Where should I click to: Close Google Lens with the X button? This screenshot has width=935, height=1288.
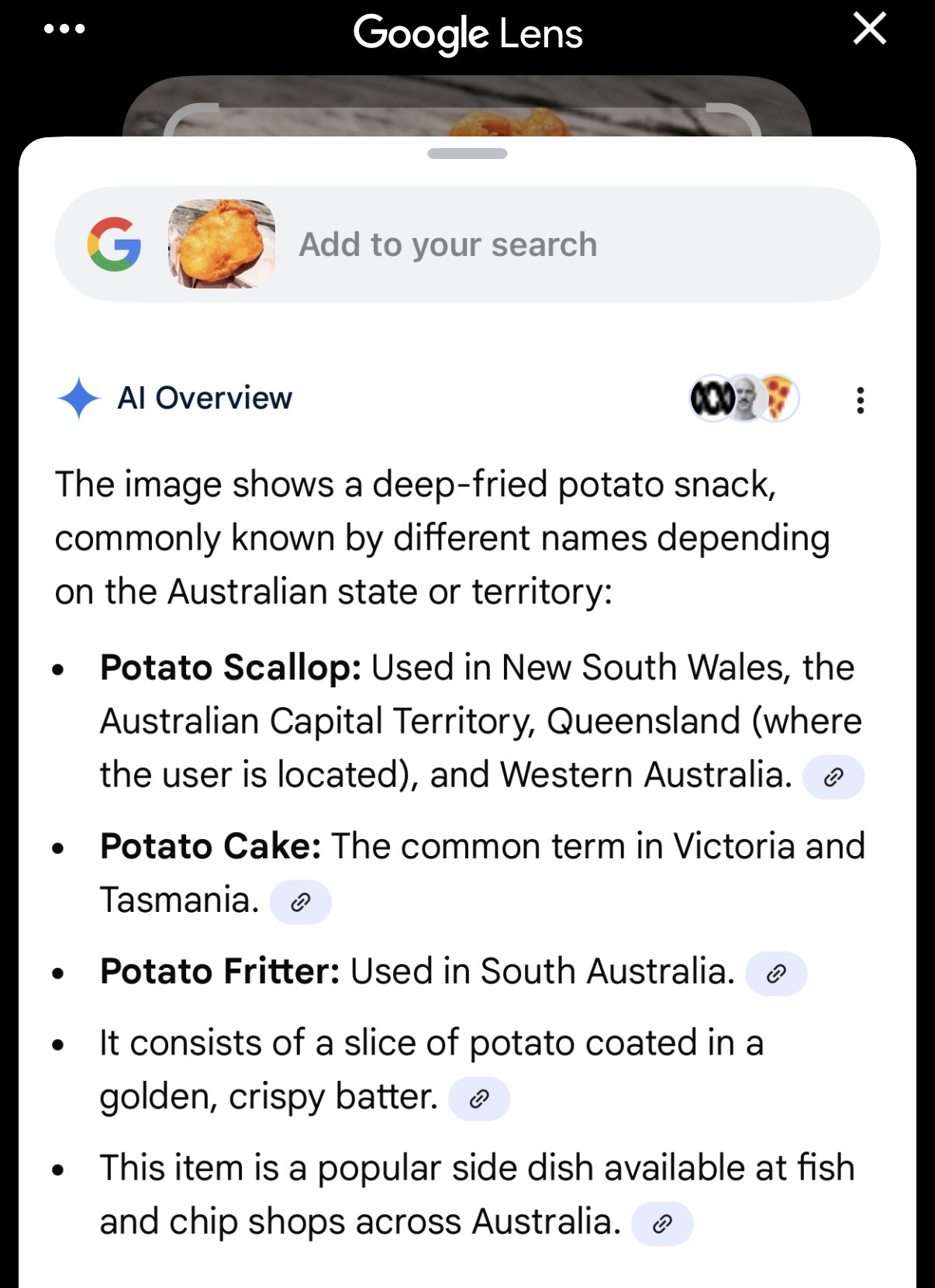coord(869,29)
